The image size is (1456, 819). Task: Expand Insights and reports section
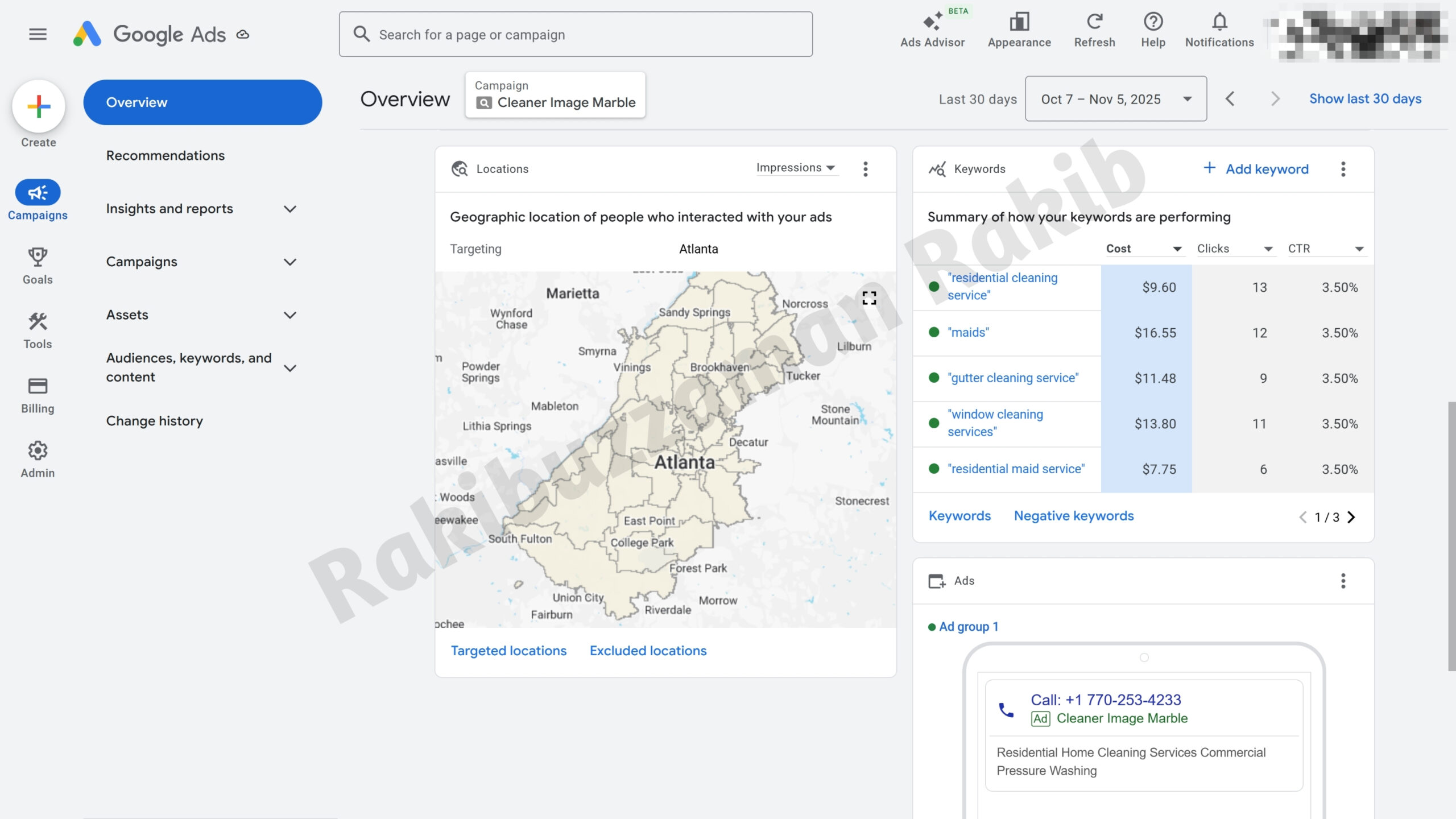pos(289,209)
